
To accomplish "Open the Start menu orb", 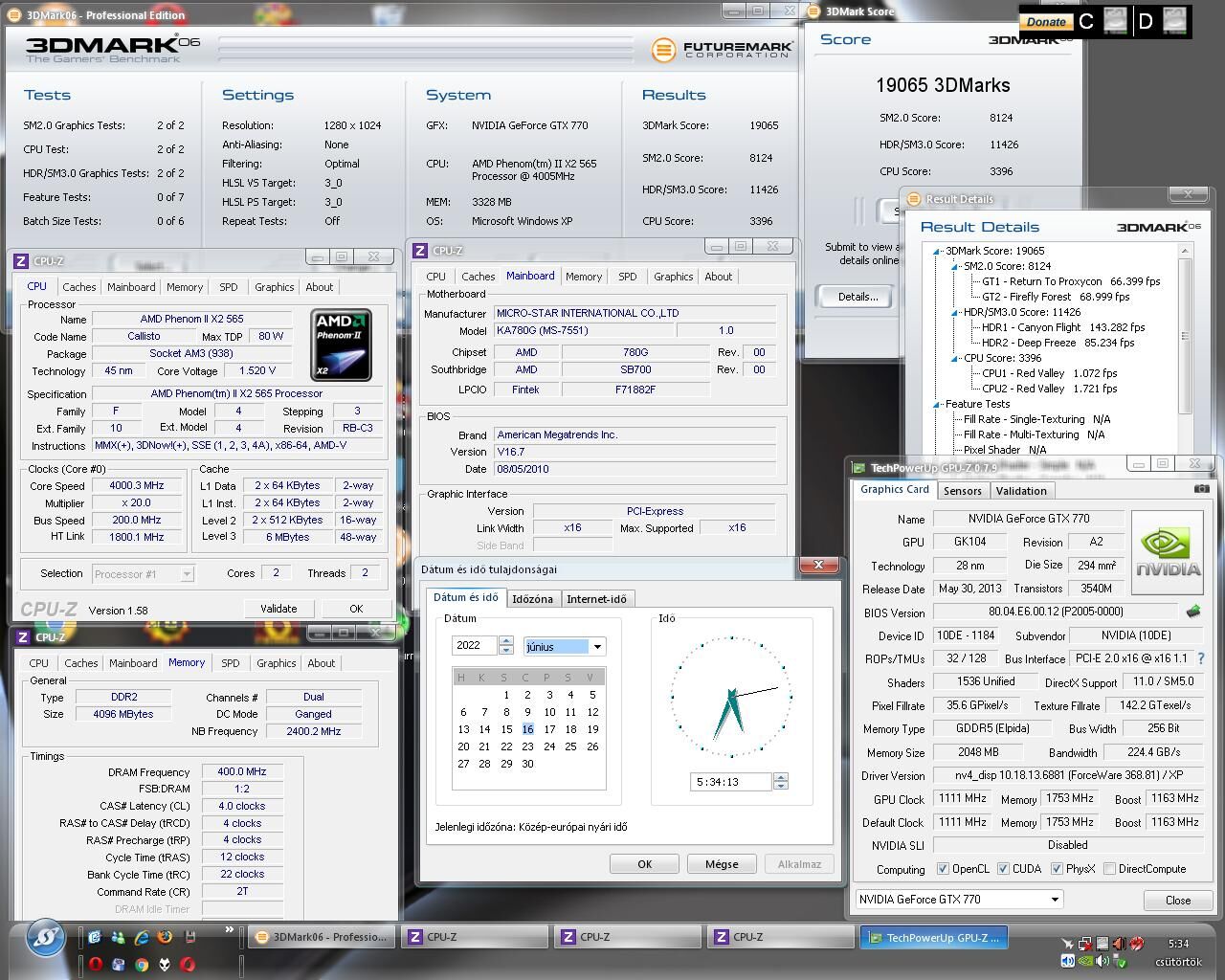I will 45,937.
